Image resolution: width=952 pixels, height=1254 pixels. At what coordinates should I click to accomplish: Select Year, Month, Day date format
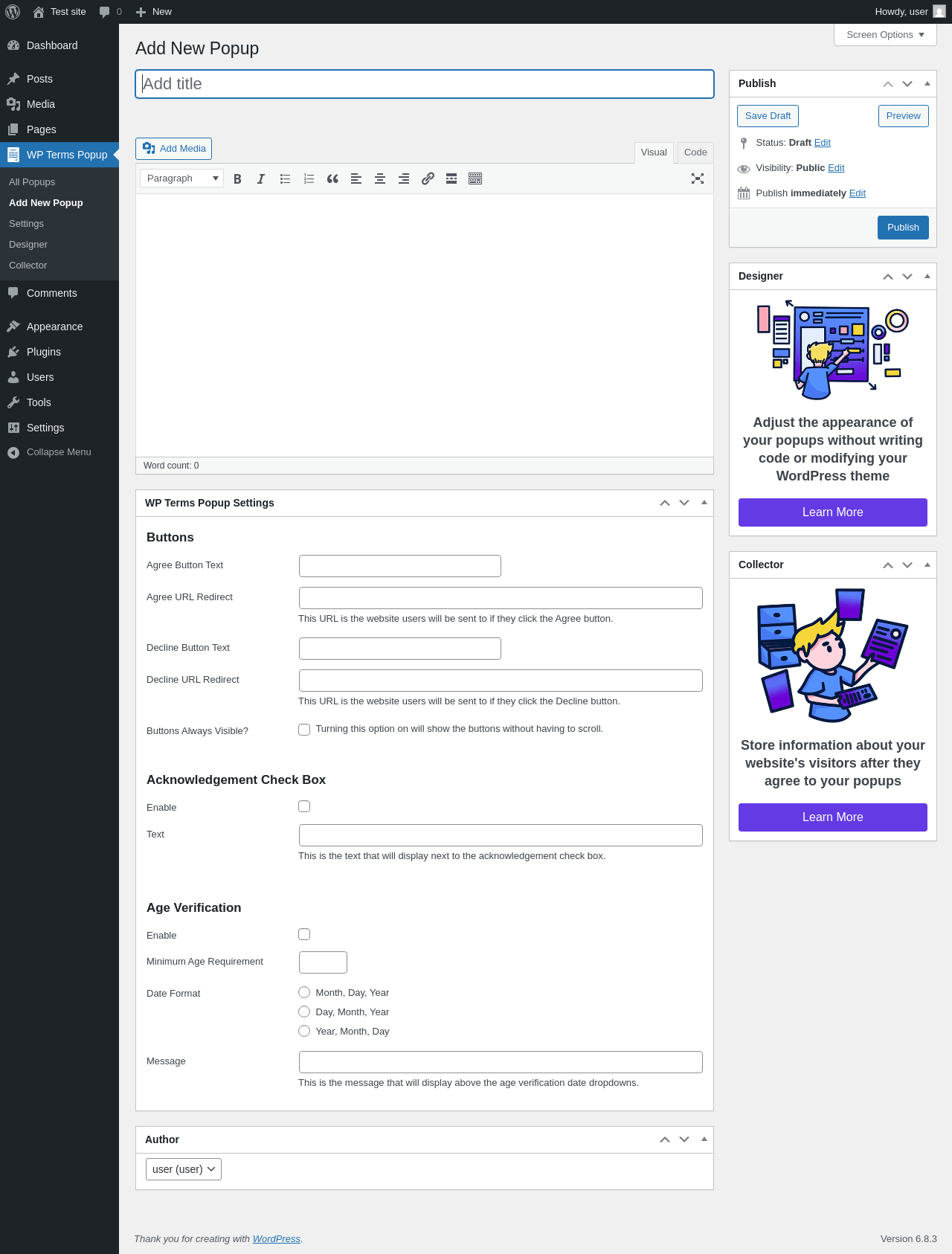304,1031
